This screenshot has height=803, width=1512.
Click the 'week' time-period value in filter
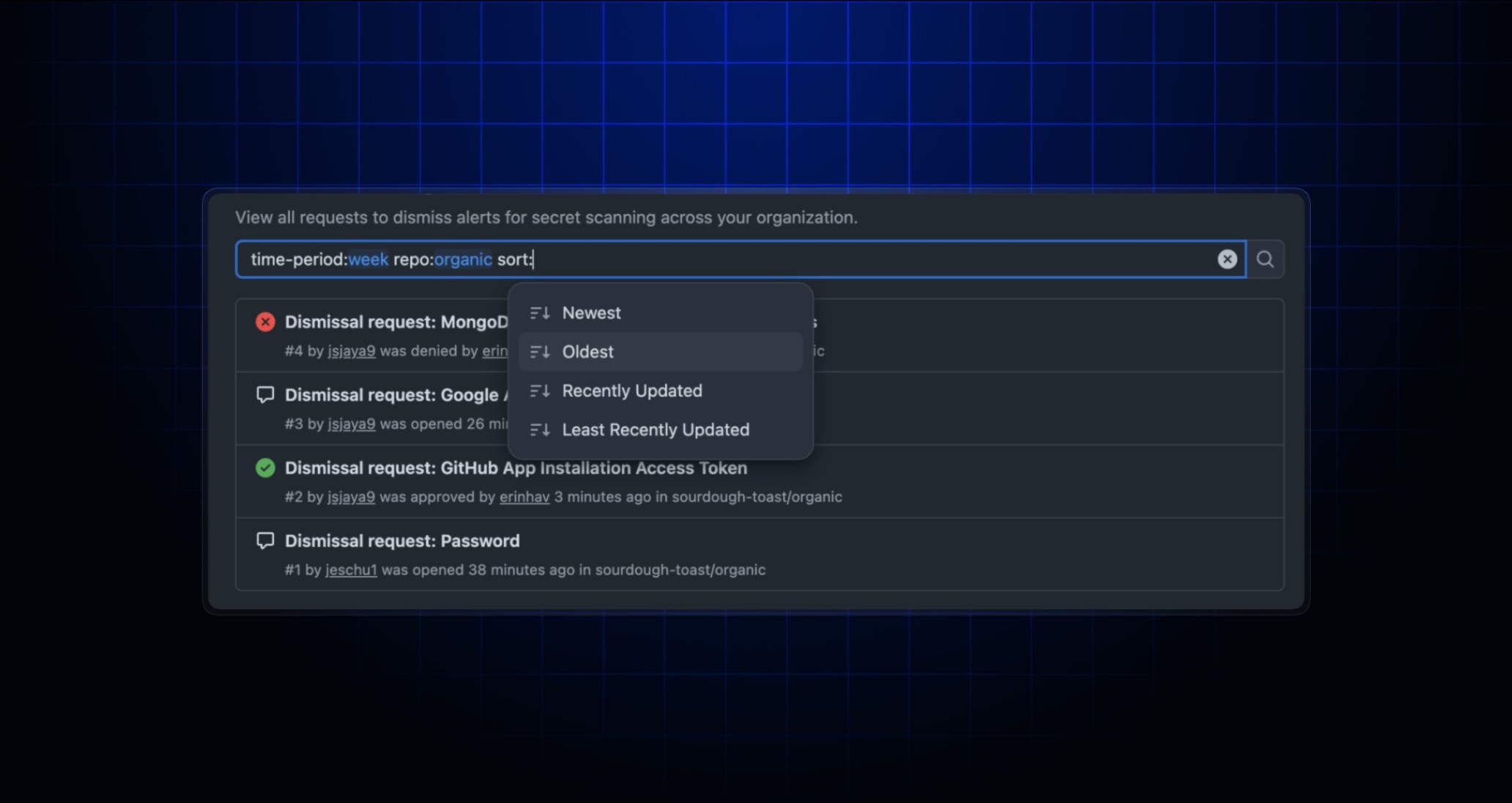coord(368,259)
